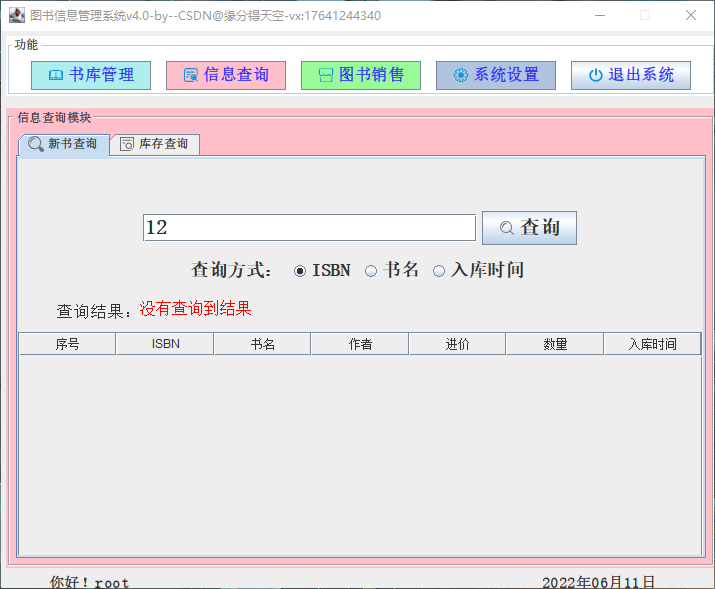The height and width of the screenshot is (589, 715).
Task: Click the red 没有查询到结果 message
Action: pos(195,309)
